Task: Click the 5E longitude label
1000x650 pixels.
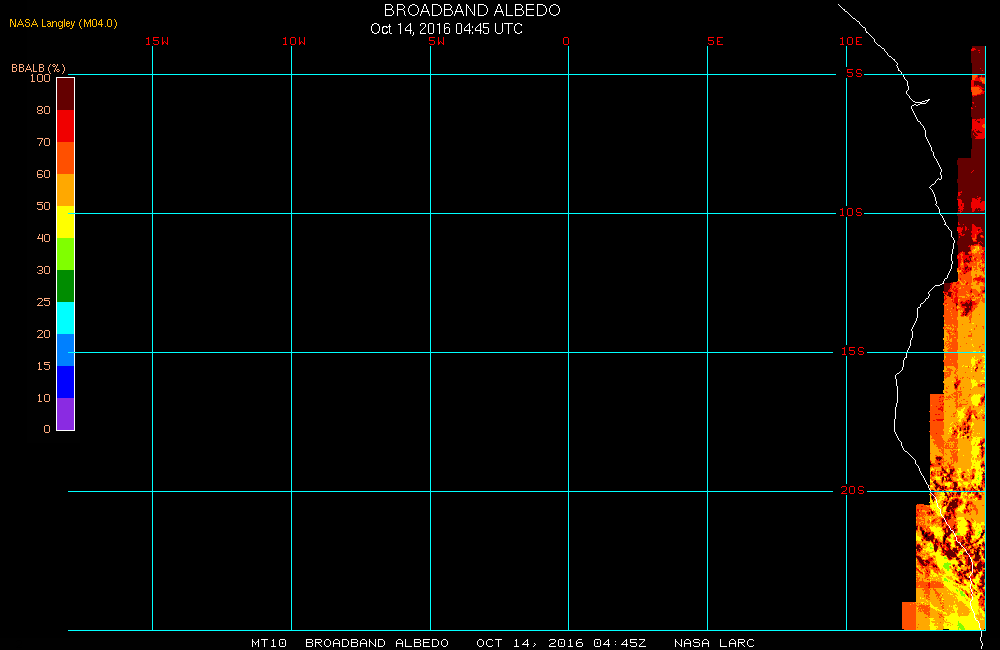Action: click(715, 41)
